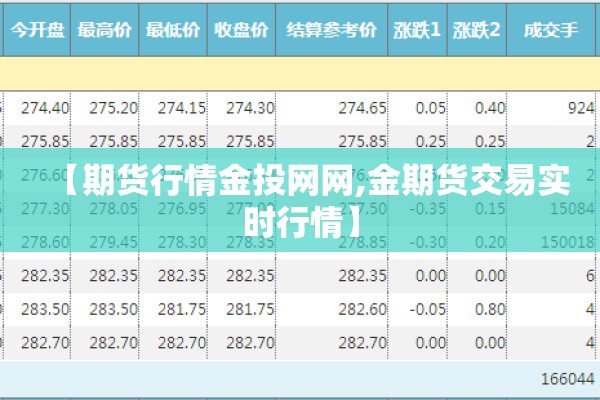Select 282.70 in the 最高价 column
The height and width of the screenshot is (400, 600).
[113, 343]
